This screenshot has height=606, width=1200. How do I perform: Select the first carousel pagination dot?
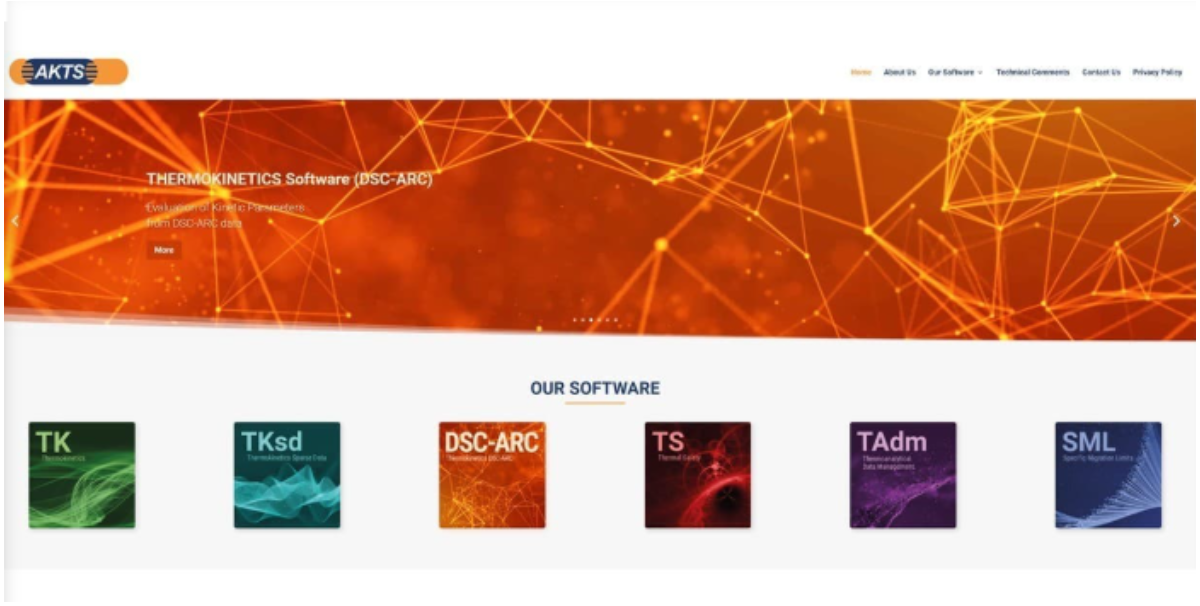574,320
